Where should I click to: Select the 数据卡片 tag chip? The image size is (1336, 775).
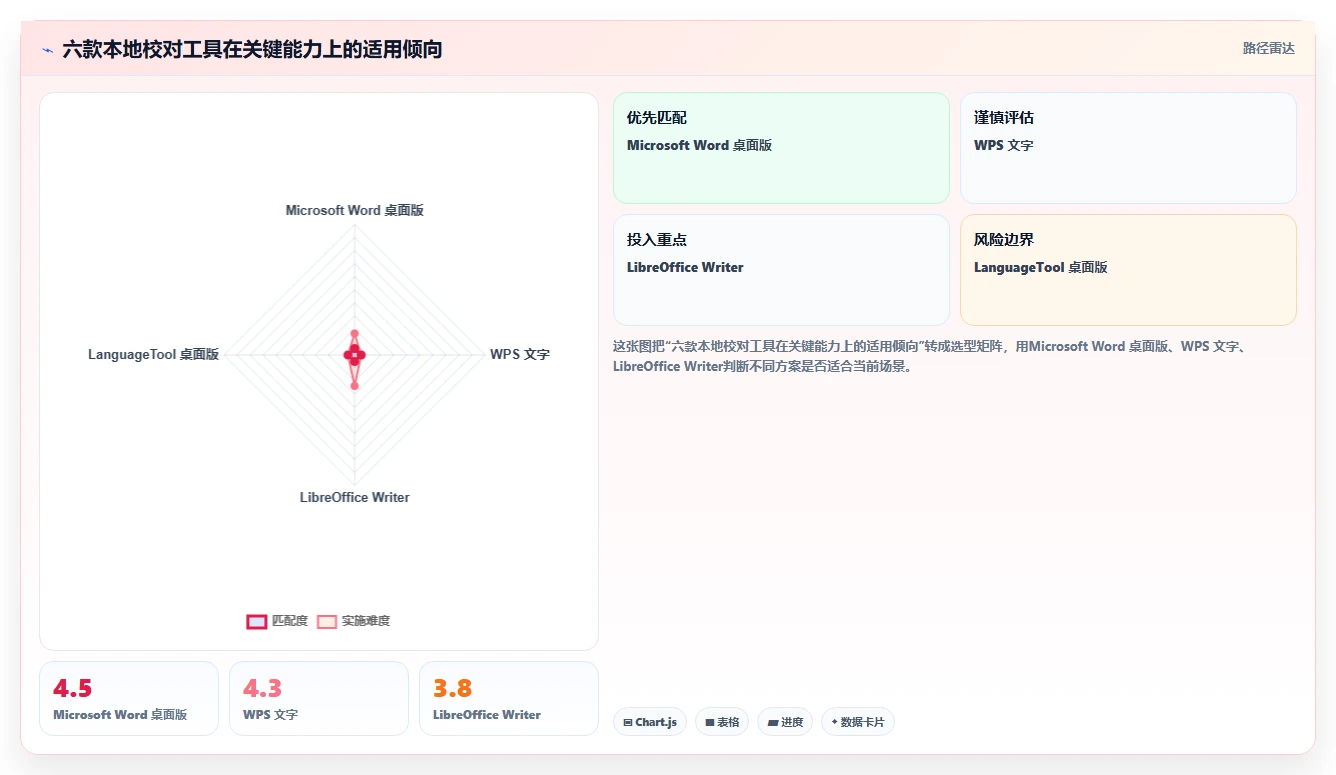click(x=858, y=722)
